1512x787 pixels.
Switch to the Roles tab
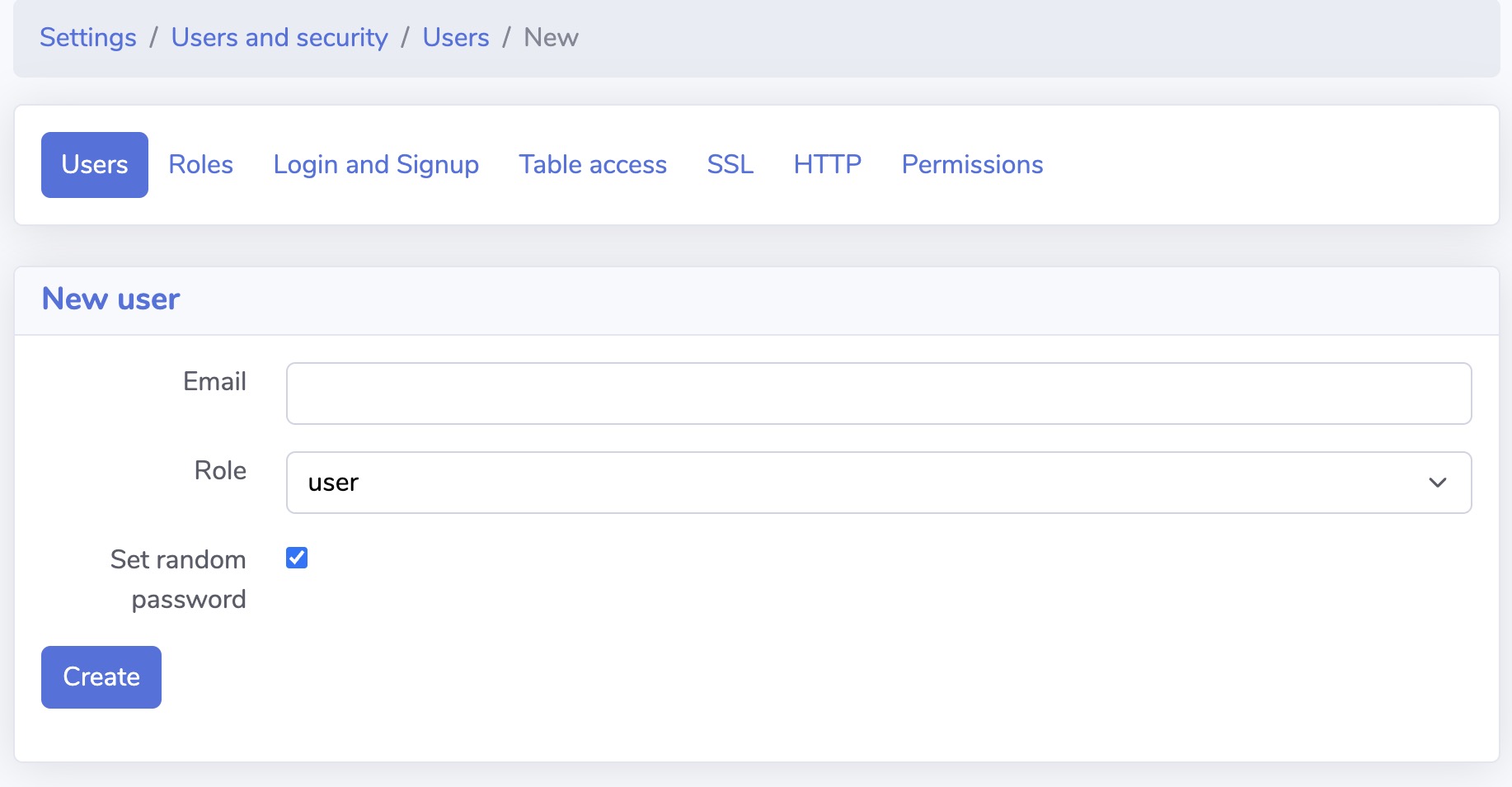point(200,164)
